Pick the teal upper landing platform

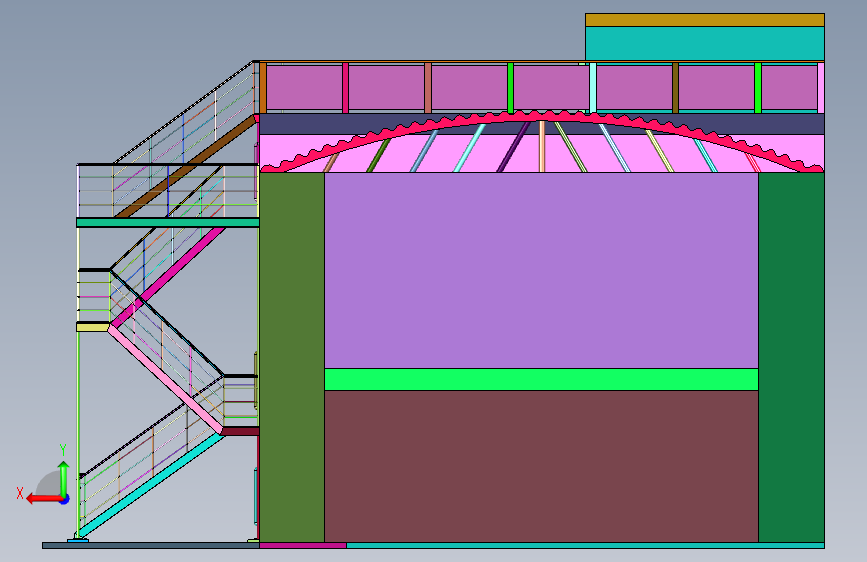[168, 222]
